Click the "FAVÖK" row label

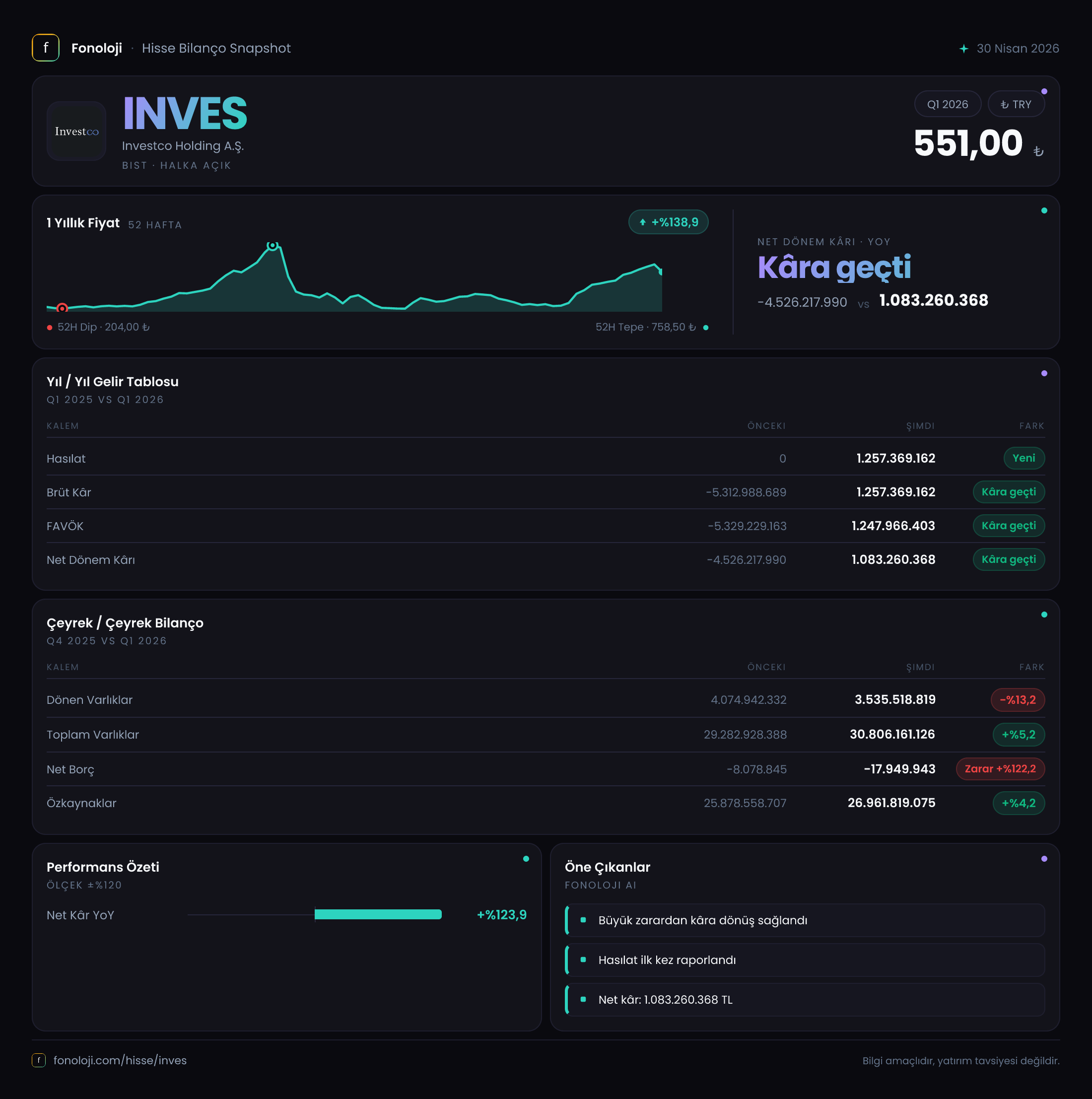pyautogui.click(x=65, y=526)
